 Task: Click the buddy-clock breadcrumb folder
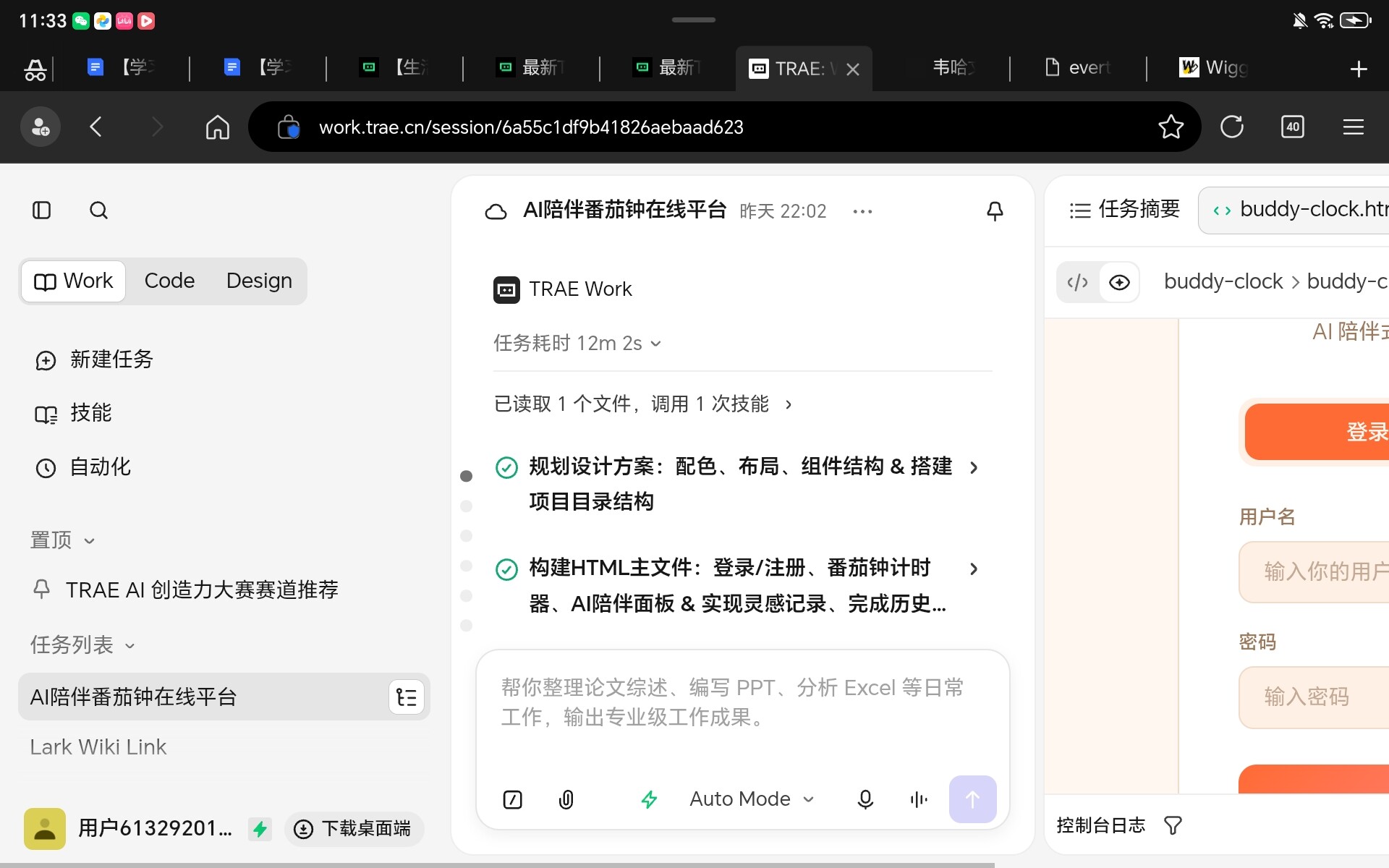click(x=1223, y=281)
